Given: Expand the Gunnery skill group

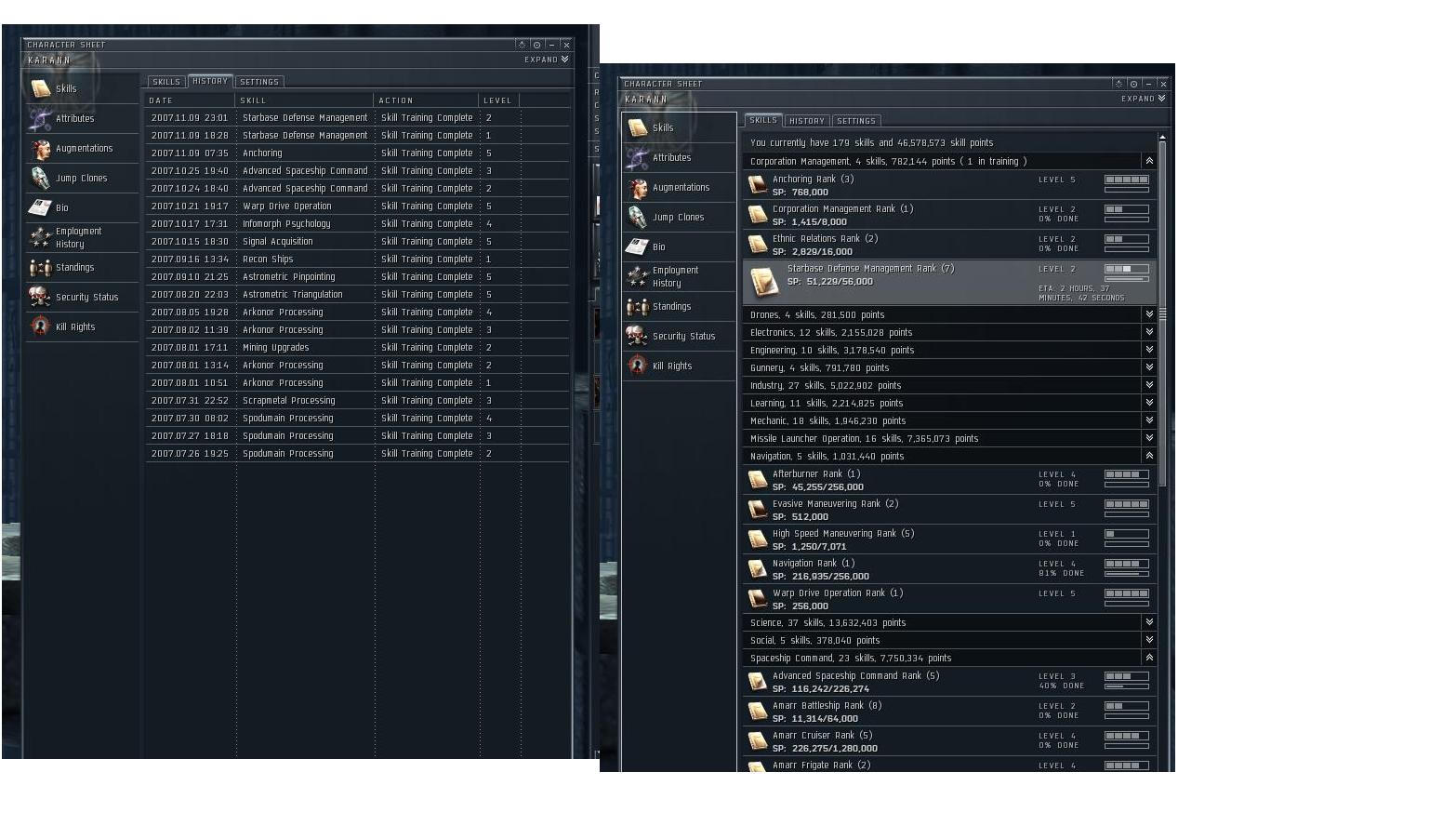Looking at the screenshot, I should (x=1149, y=367).
